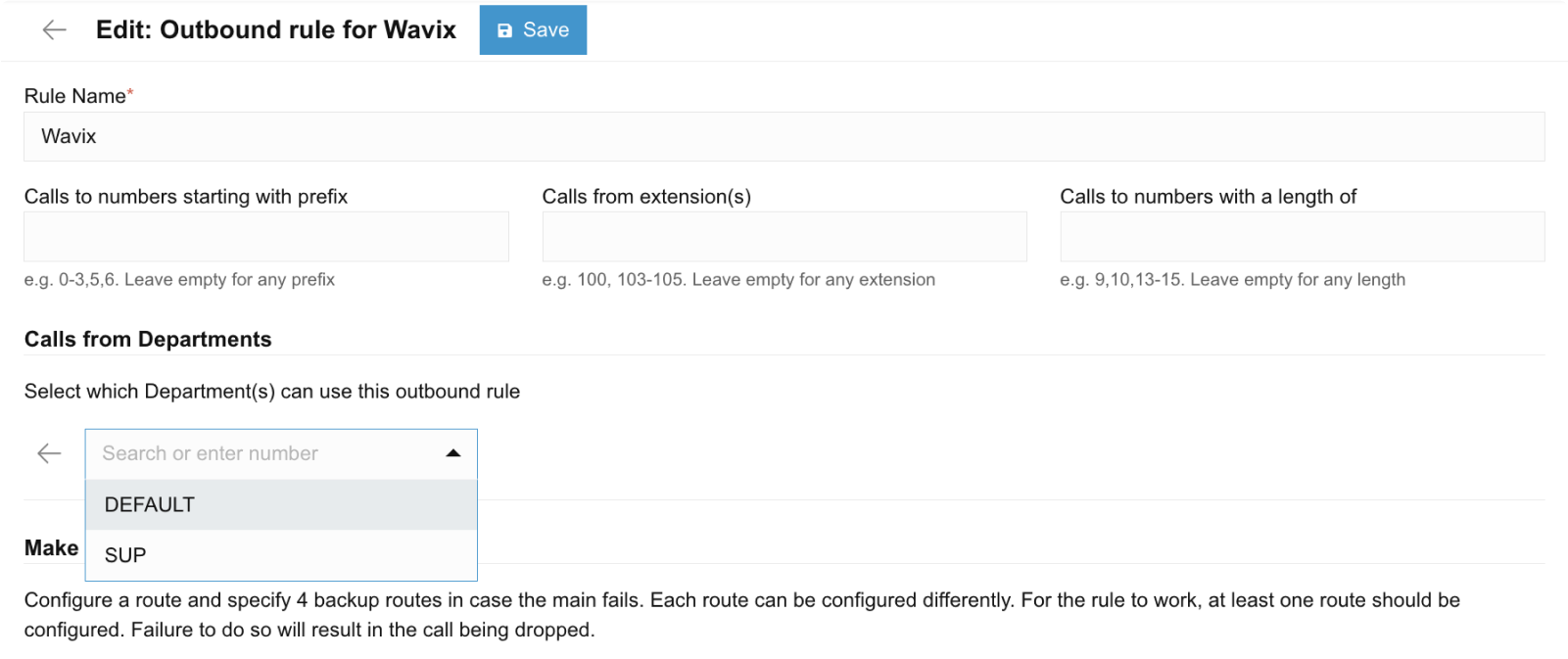This screenshot has height=659, width=1568.
Task: Select the Calls to numbers with a length of field
Action: coord(1302,236)
